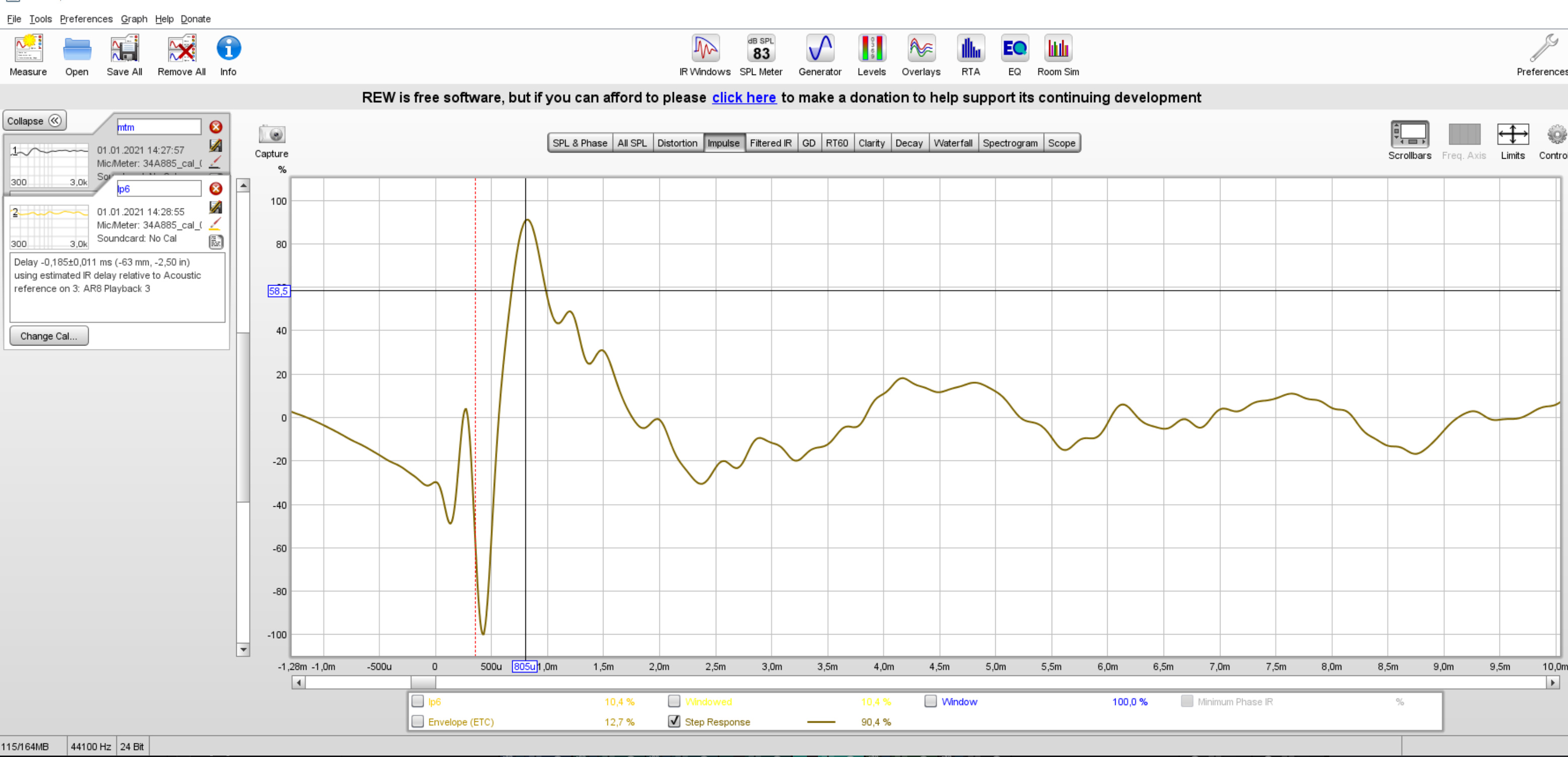Collapse the measurements panel

(34, 120)
